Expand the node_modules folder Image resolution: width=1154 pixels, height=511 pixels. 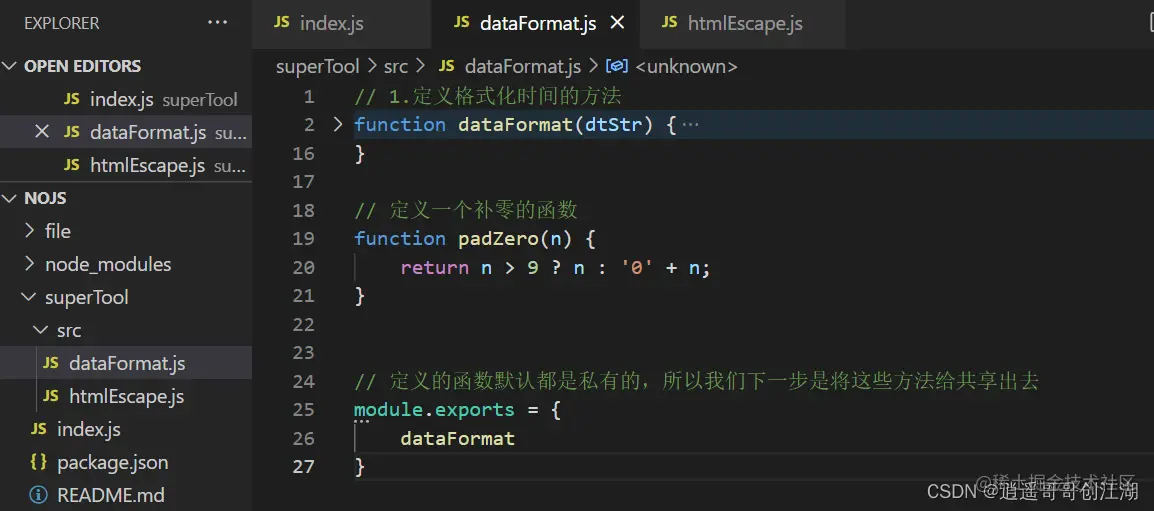(x=126, y=264)
